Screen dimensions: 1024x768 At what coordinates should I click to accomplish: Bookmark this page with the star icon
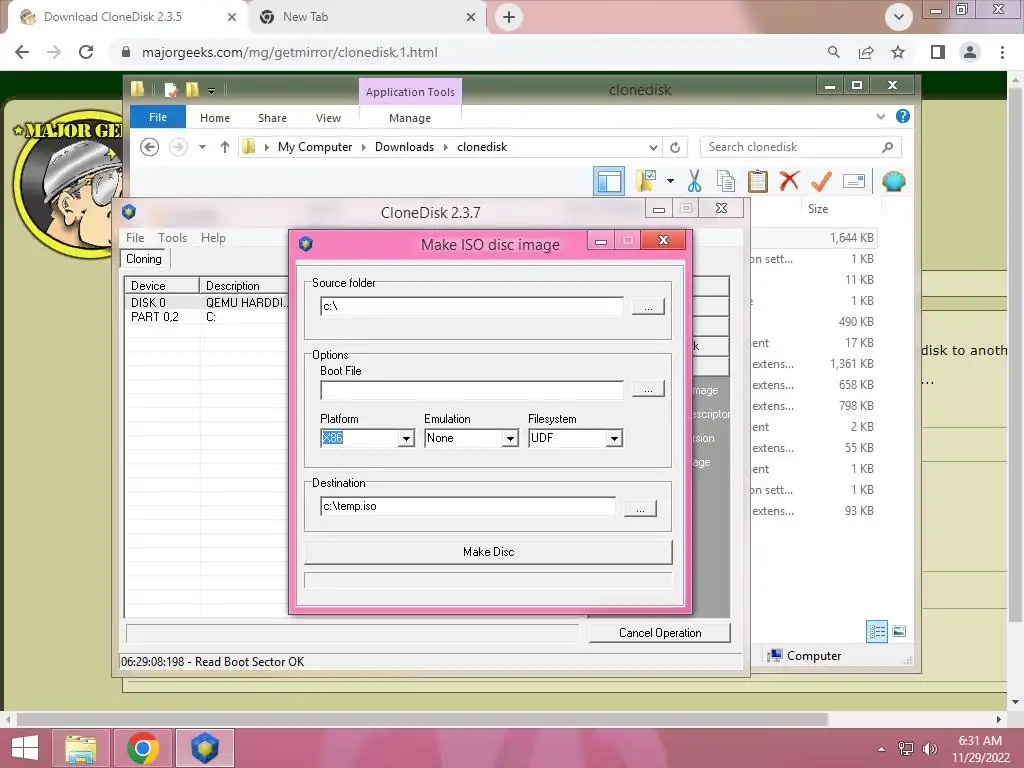point(898,52)
